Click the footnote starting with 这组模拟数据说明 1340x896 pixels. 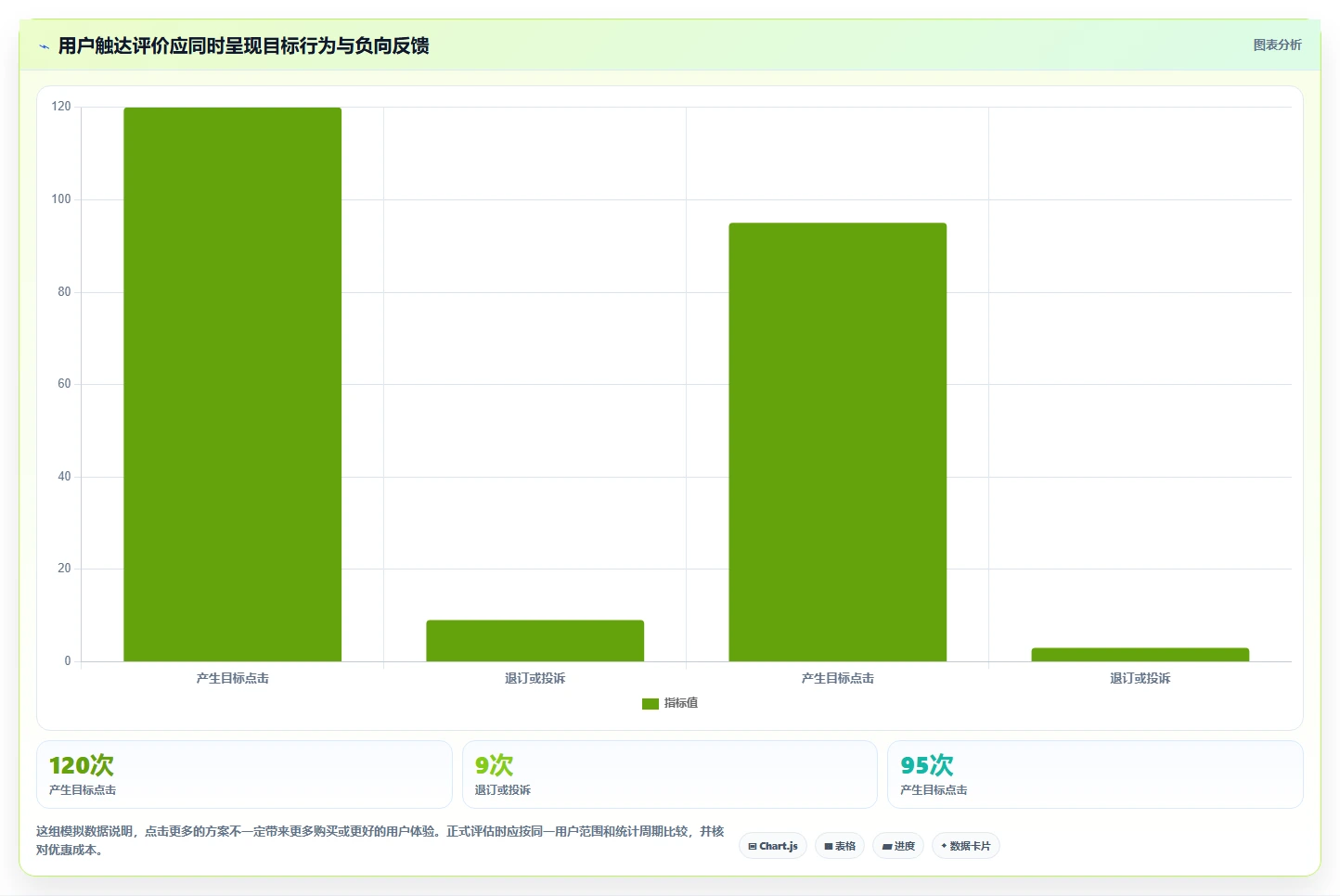coord(380,840)
